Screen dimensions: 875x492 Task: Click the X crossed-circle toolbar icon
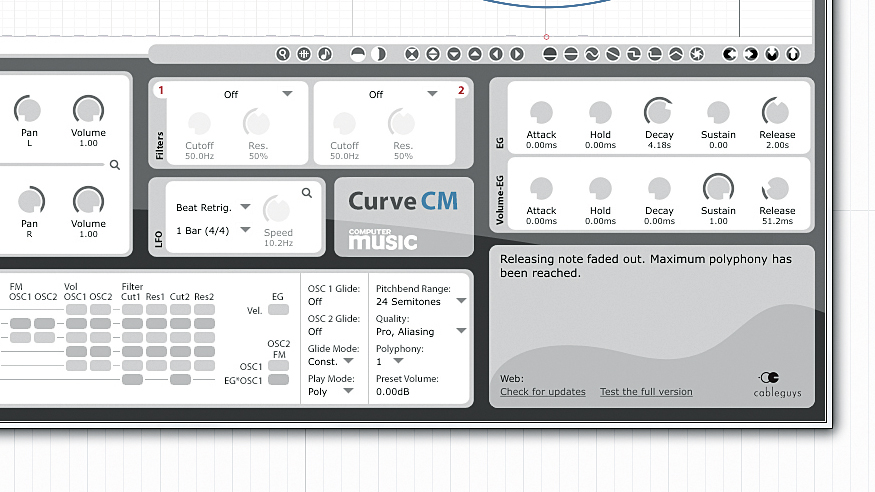tap(411, 54)
